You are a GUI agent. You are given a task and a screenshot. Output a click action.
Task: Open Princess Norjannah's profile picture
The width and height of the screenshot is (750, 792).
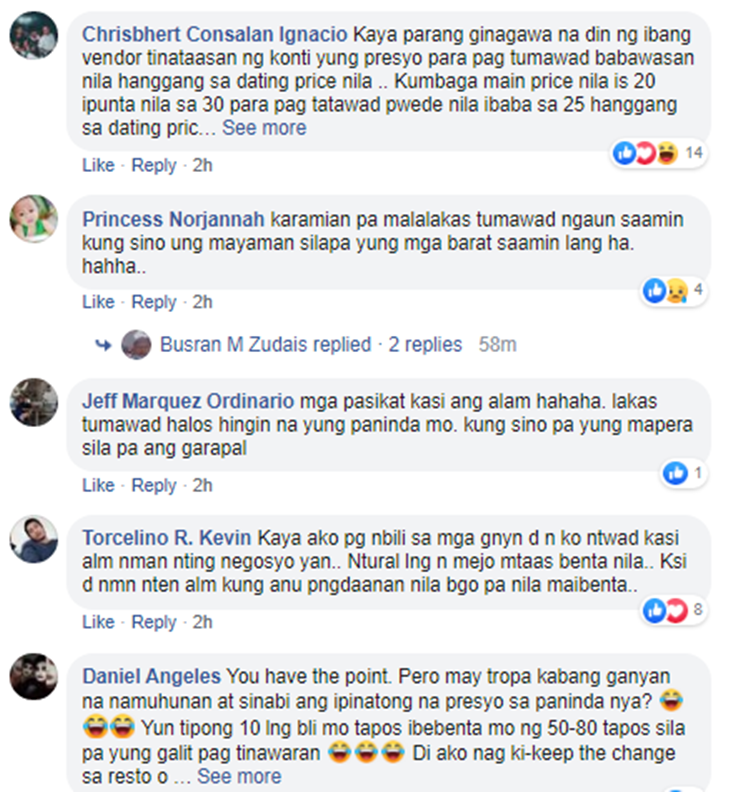pos(33,219)
